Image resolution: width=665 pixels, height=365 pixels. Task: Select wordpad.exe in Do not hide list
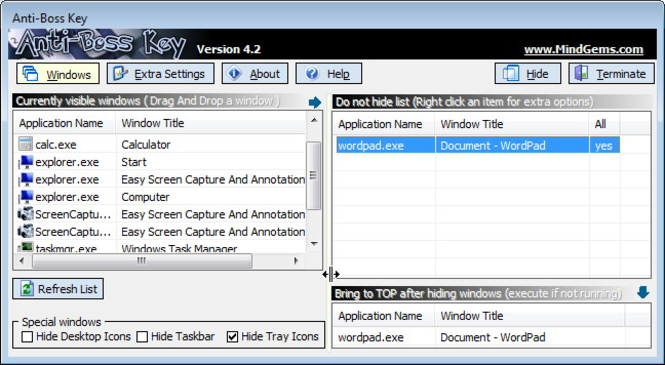click(x=371, y=146)
